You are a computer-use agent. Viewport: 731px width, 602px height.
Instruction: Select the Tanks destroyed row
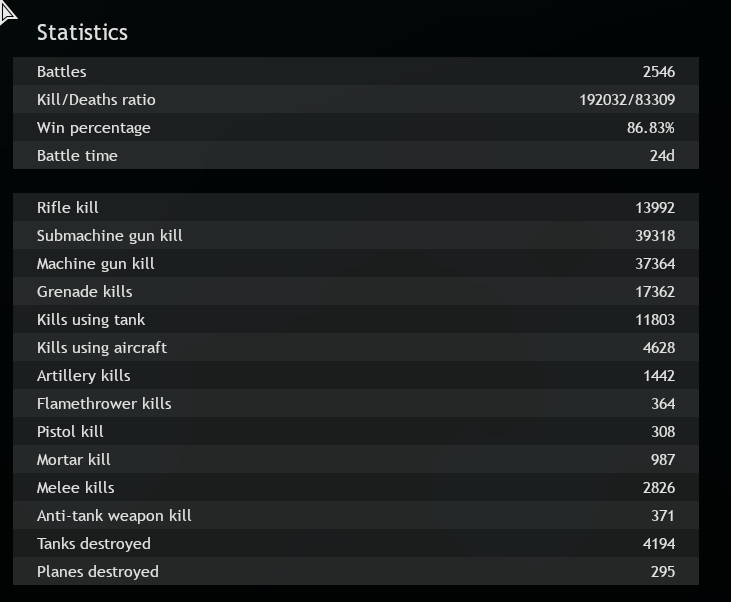356,544
